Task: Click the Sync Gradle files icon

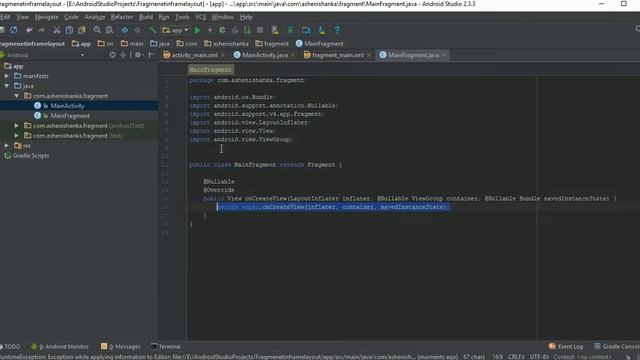Action: [291, 30]
